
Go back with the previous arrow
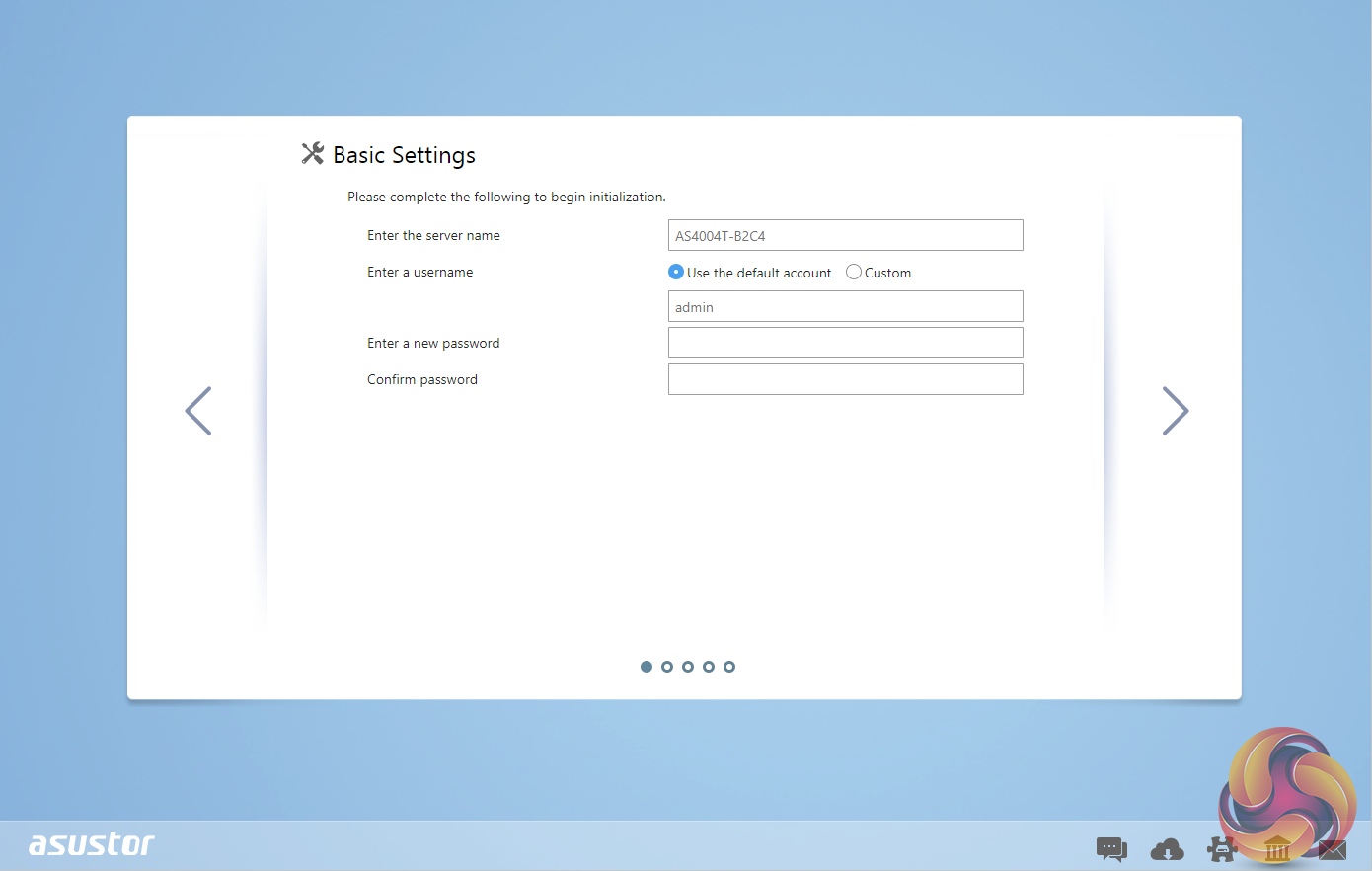click(198, 411)
